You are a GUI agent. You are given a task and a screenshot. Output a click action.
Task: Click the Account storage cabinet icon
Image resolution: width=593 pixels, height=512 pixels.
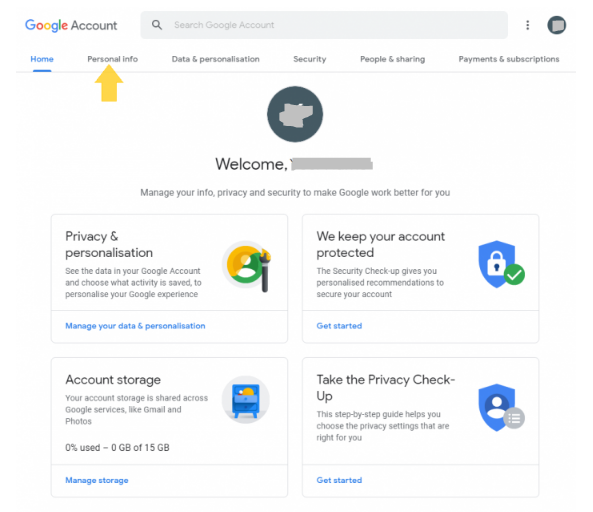(246, 400)
